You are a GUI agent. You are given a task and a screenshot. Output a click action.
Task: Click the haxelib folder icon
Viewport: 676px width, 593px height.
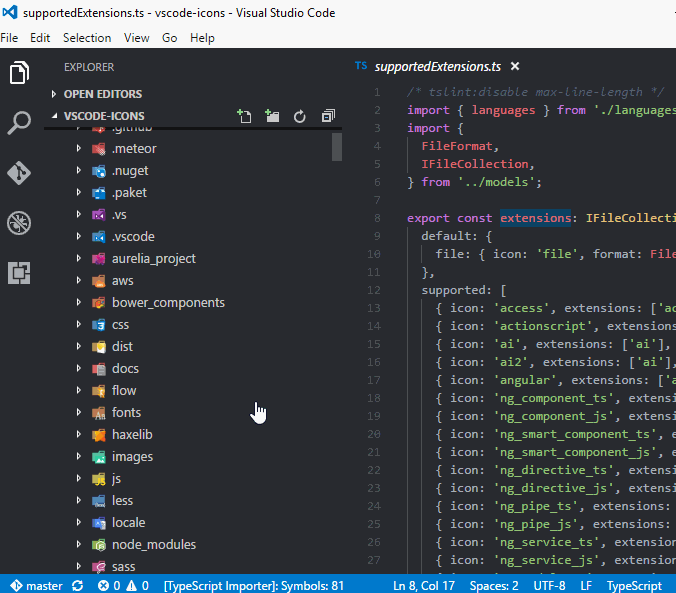[99, 435]
